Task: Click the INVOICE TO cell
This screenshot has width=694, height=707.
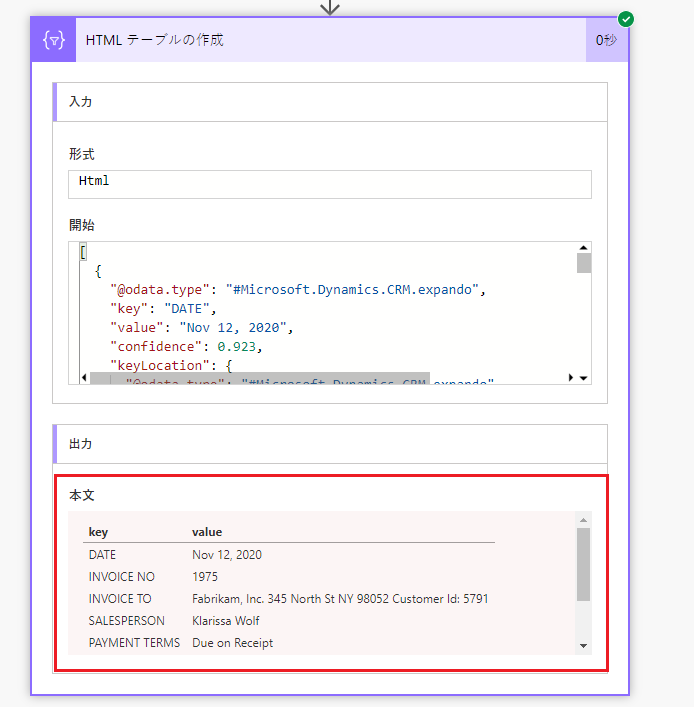Action: [120, 599]
